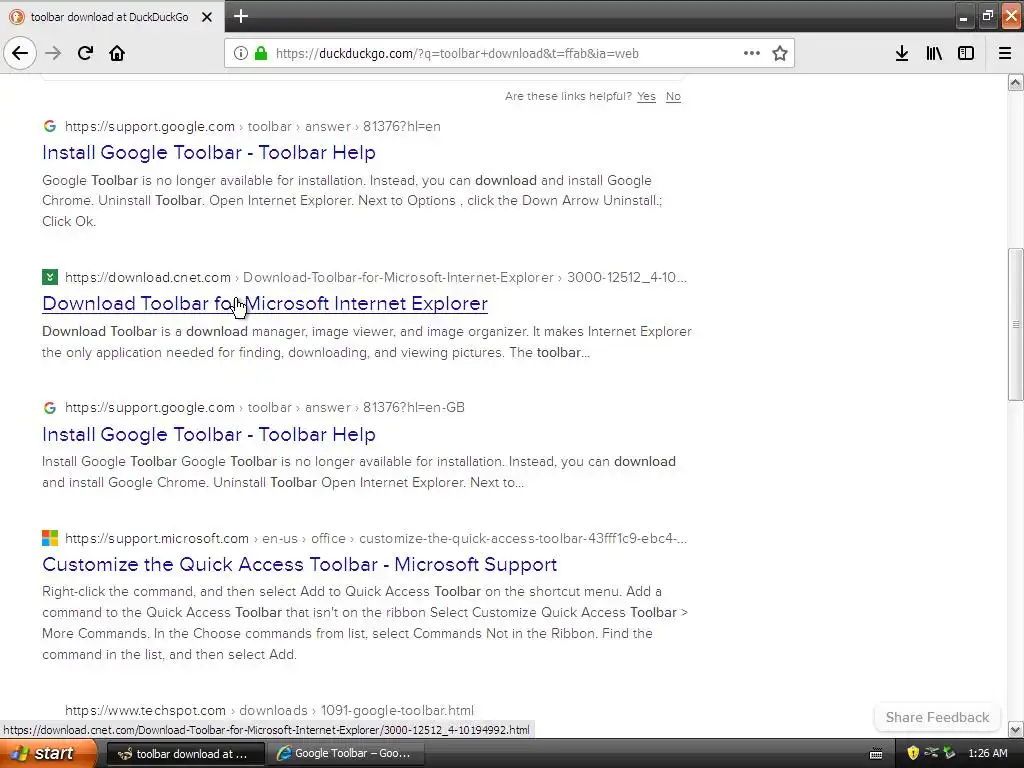The width and height of the screenshot is (1024, 768).
Task: Click the Share Feedback button
Action: (937, 717)
